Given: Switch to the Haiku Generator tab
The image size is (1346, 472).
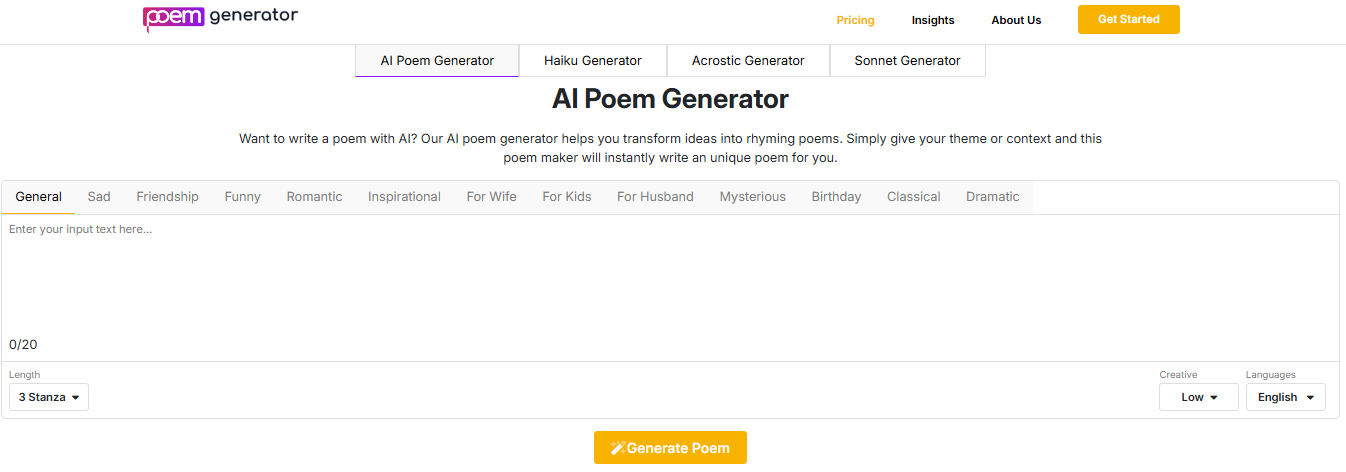Looking at the screenshot, I should pos(593,61).
